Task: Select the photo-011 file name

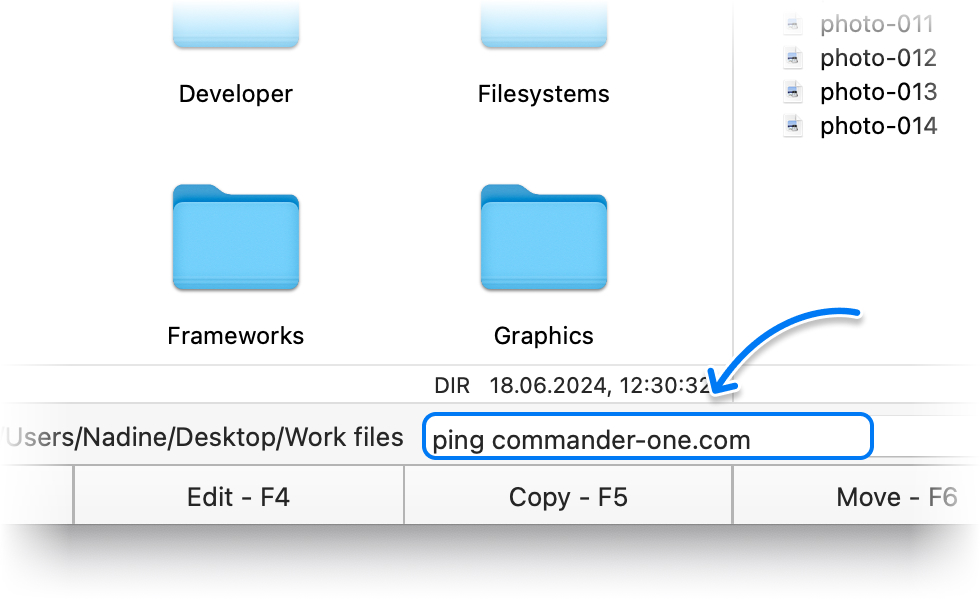Action: (876, 24)
